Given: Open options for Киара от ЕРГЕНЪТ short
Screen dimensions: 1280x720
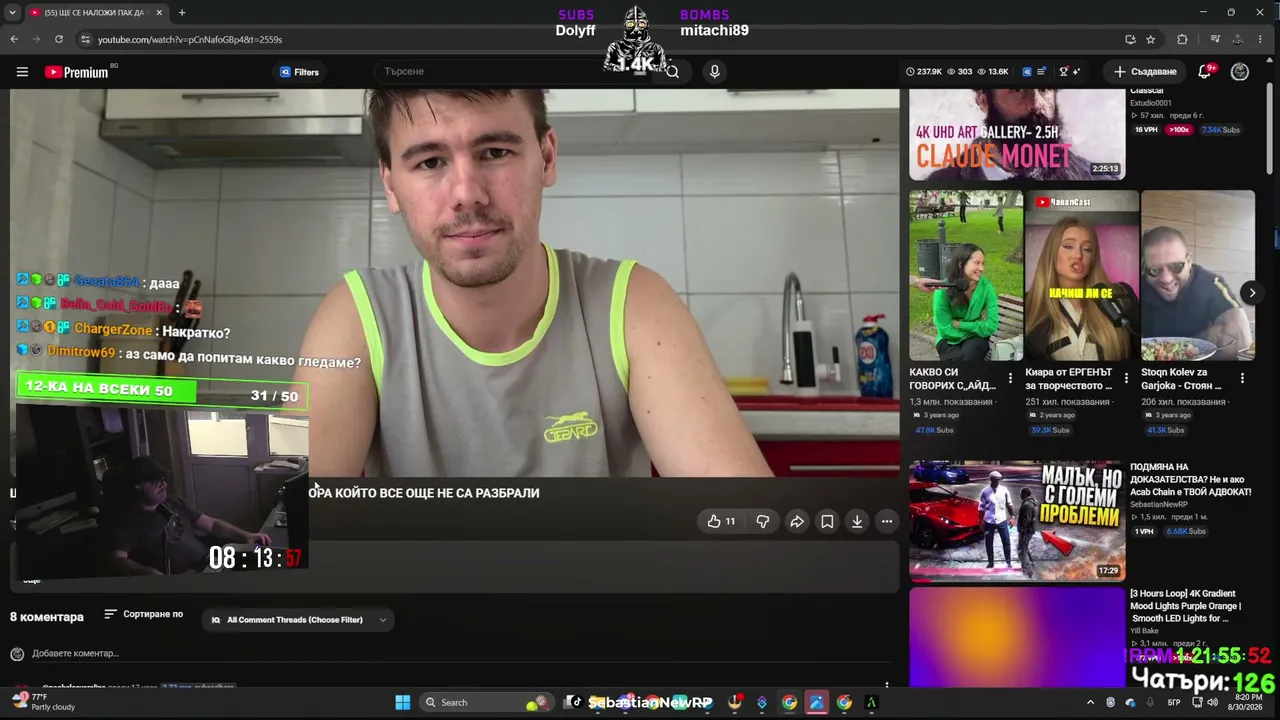Looking at the screenshot, I should [1126, 378].
